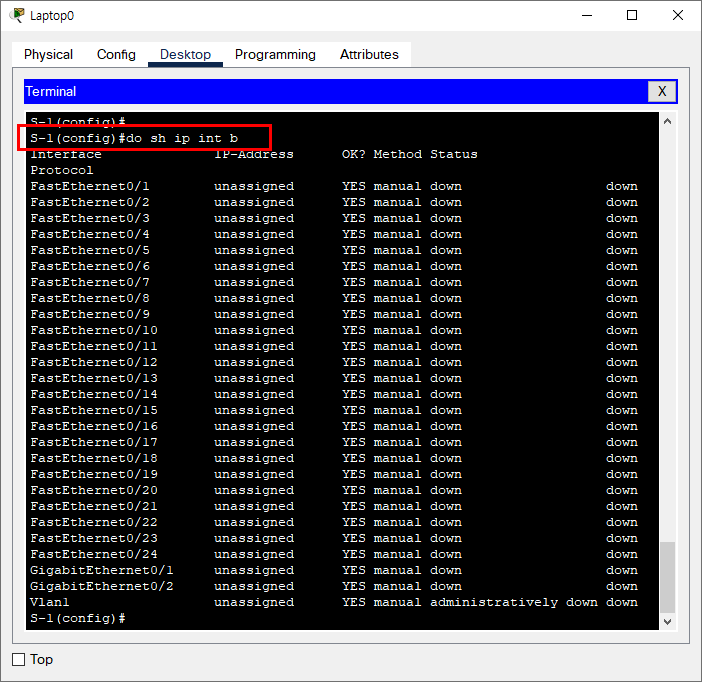
Task: Click the Laptop0 title text
Action: pyautogui.click(x=52, y=16)
